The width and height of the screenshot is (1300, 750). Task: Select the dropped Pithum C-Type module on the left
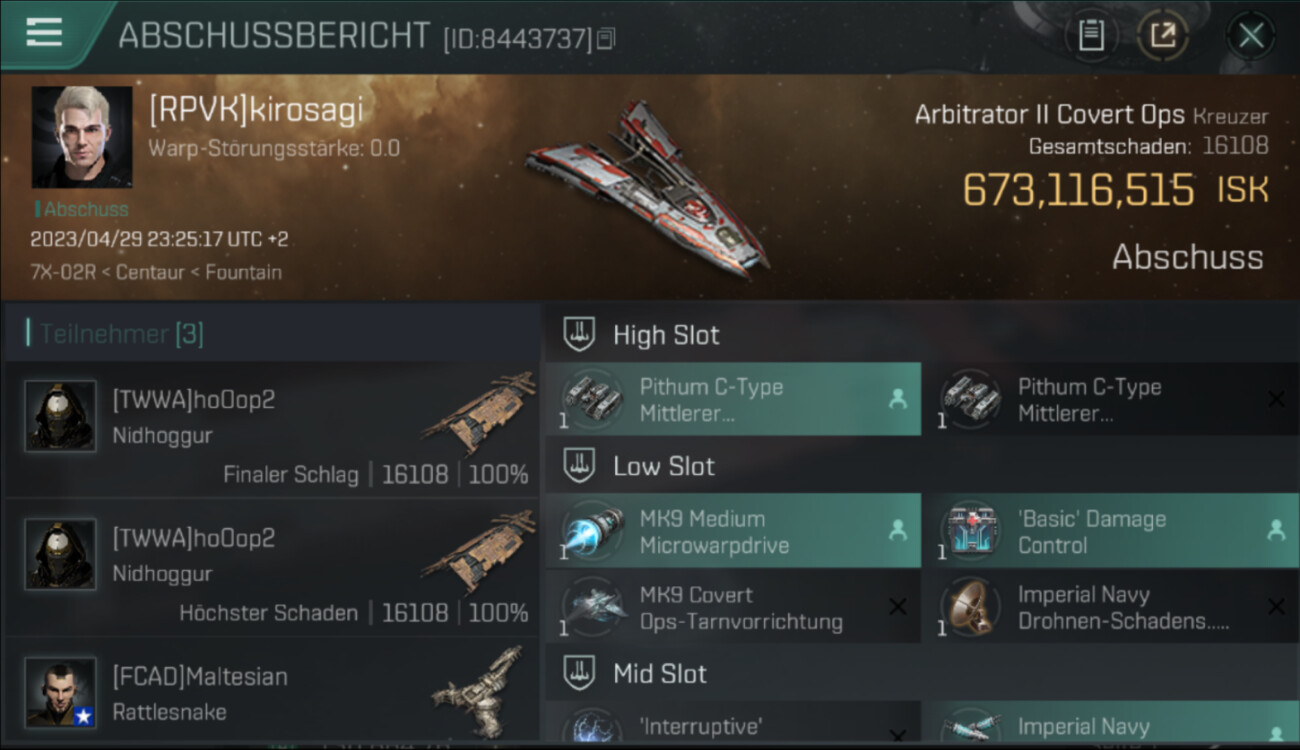(x=733, y=399)
